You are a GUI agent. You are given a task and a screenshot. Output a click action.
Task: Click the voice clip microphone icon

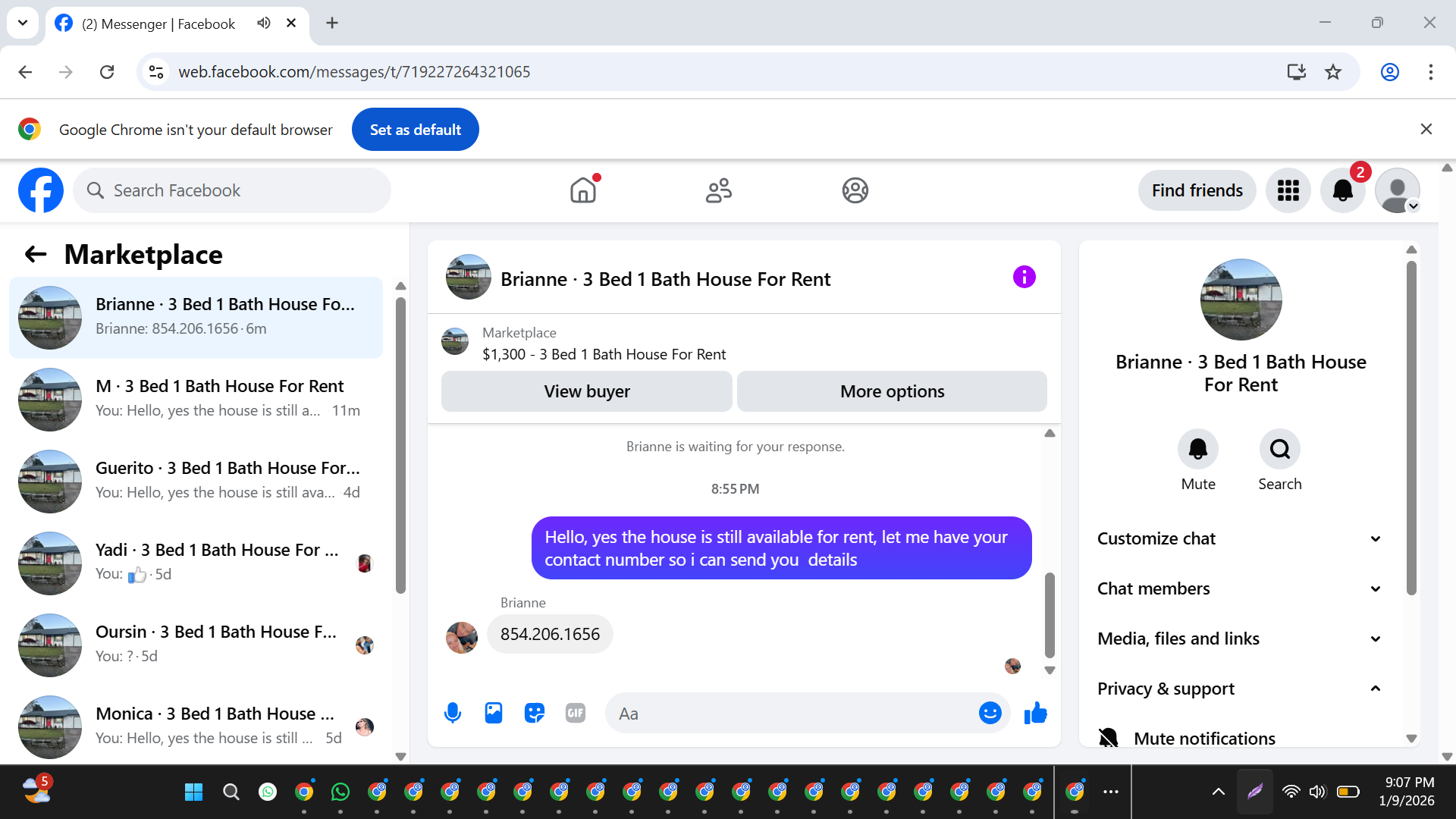coord(453,713)
